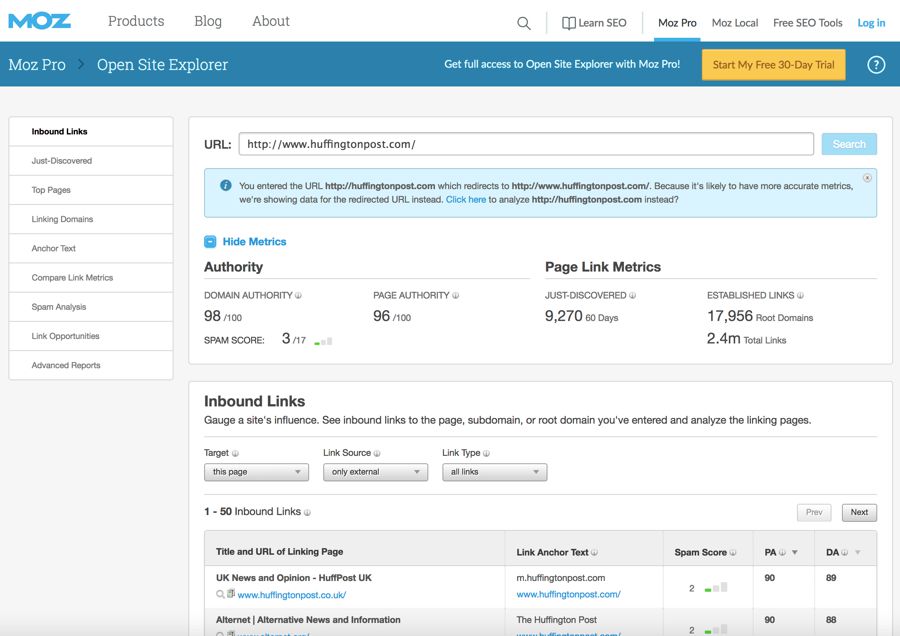Open the Link Type dropdown showing all links
Image resolution: width=900 pixels, height=636 pixels.
point(494,472)
